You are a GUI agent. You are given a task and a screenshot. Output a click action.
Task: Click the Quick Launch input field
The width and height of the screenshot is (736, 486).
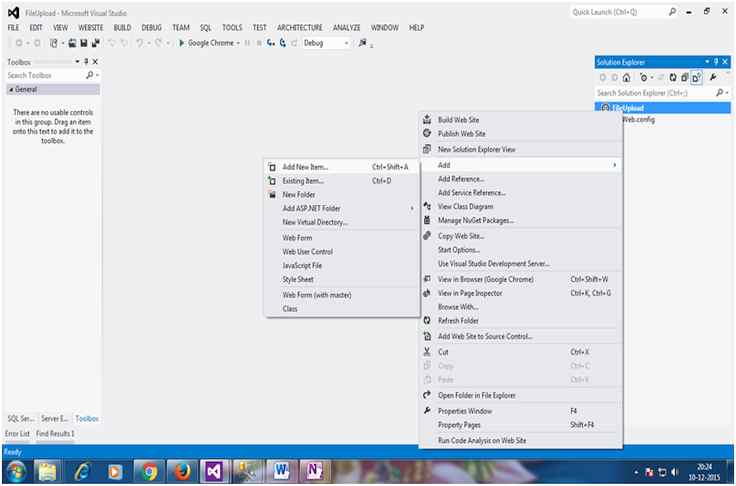618,12
